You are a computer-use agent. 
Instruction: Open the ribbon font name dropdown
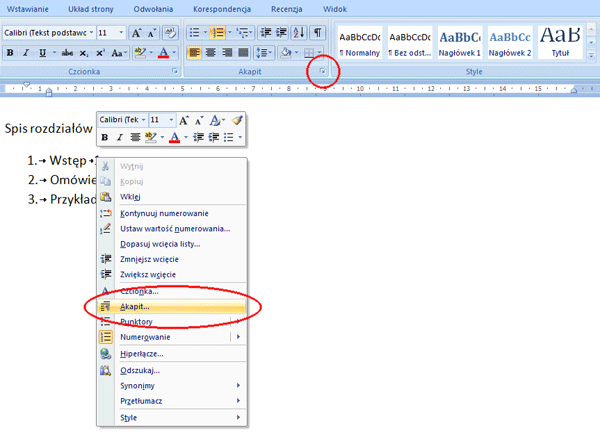click(x=91, y=33)
